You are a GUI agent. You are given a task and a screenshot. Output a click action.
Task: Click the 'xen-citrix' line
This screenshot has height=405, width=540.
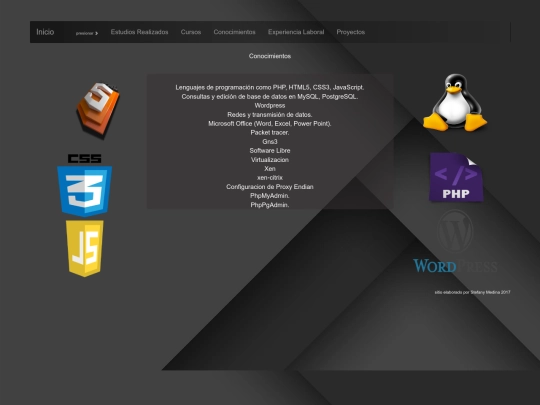pos(270,177)
